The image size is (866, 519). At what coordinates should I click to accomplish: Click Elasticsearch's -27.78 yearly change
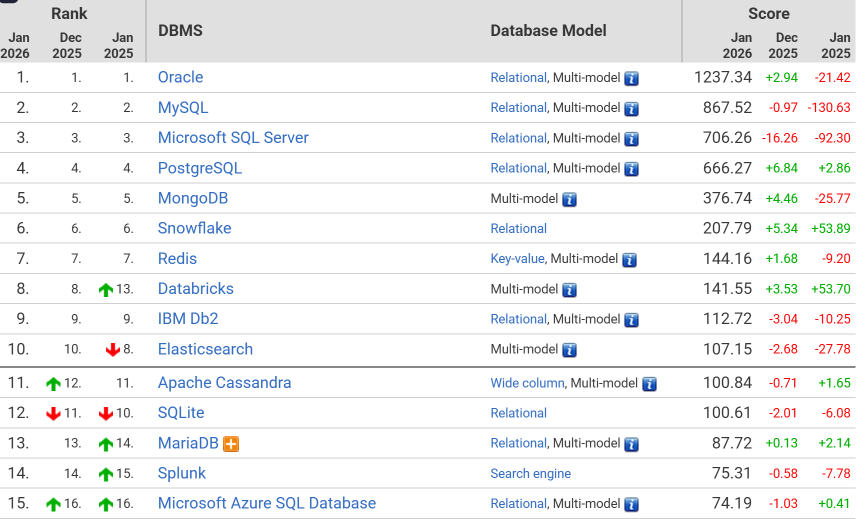pyautogui.click(x=833, y=349)
